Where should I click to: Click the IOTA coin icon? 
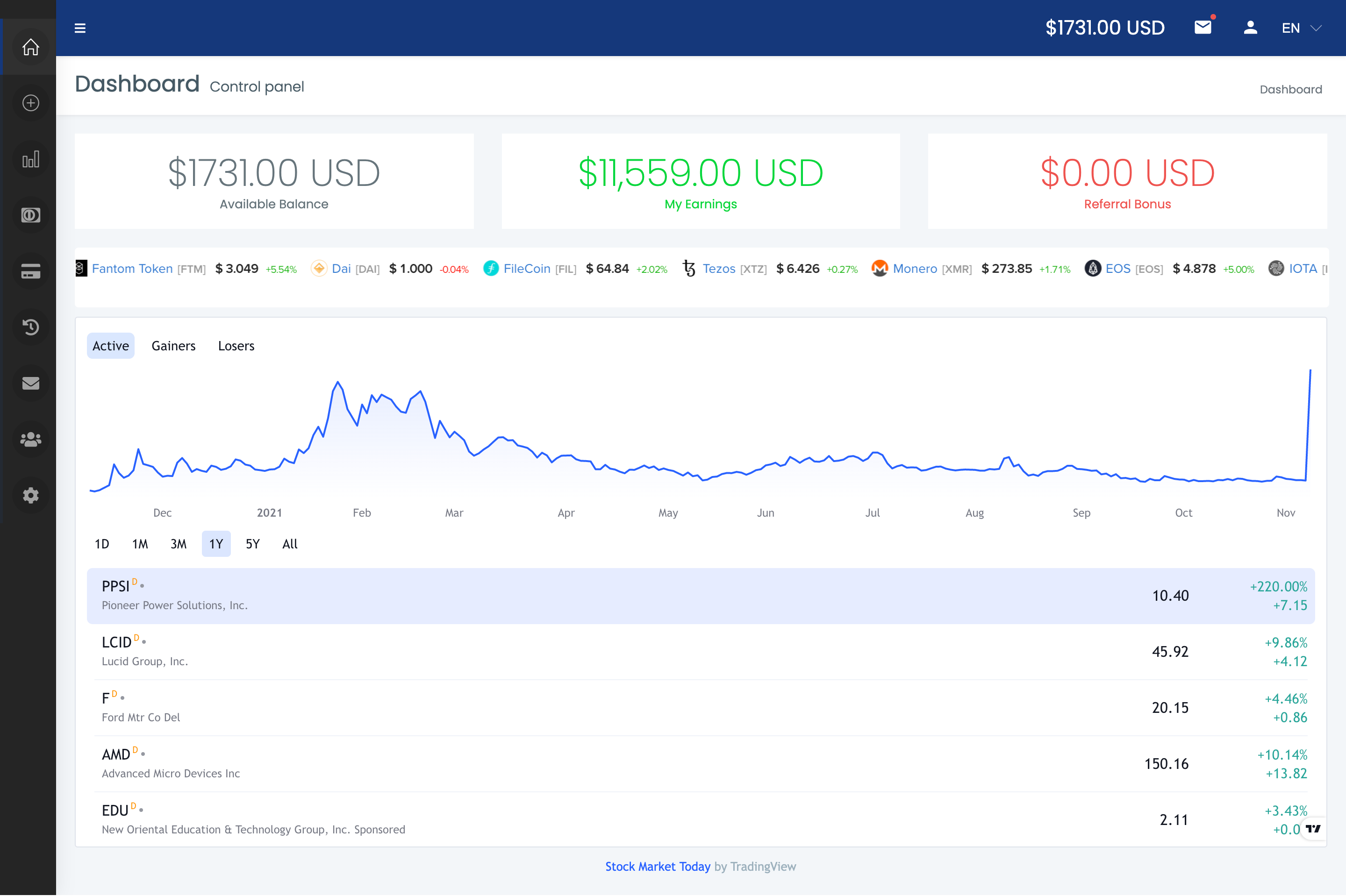coord(1276,269)
